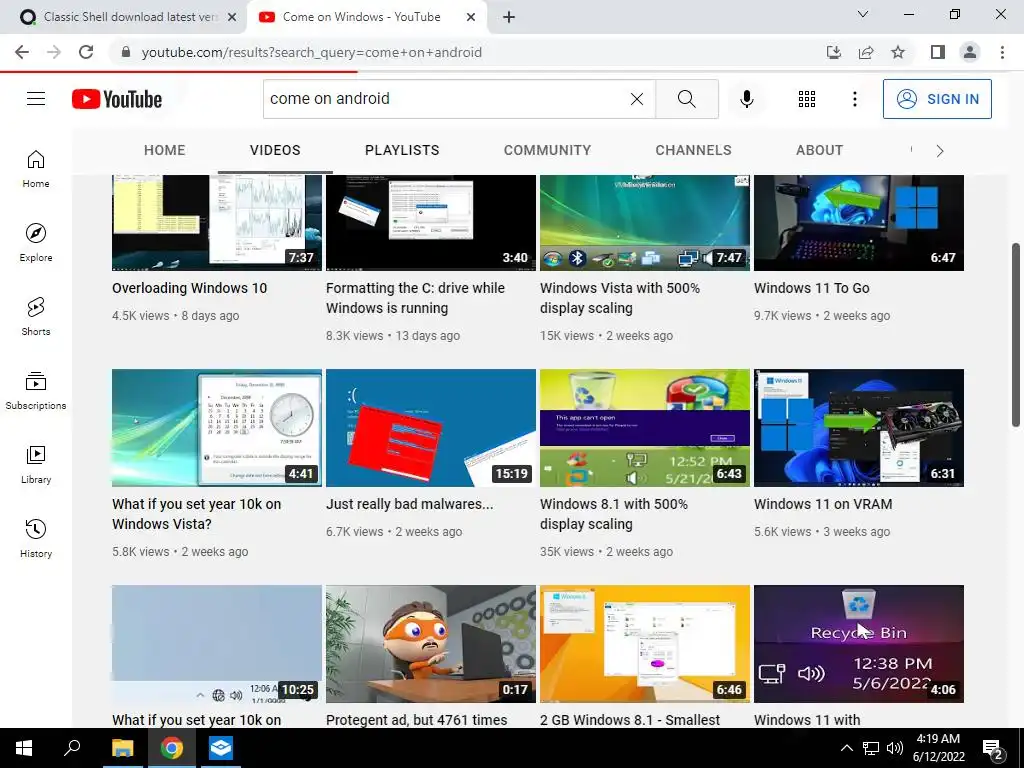This screenshot has width=1024, height=768.
Task: Click the Chrome taskbar icon
Action: click(x=172, y=748)
